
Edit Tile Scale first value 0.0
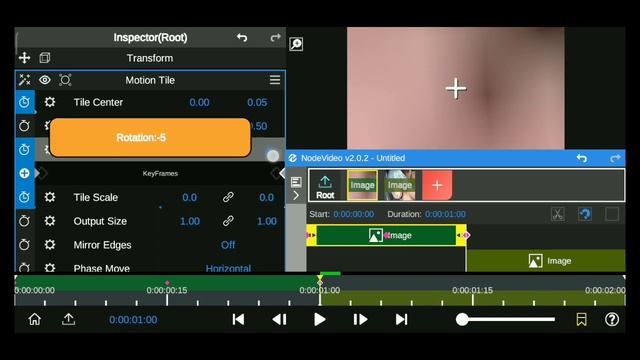[x=189, y=198]
